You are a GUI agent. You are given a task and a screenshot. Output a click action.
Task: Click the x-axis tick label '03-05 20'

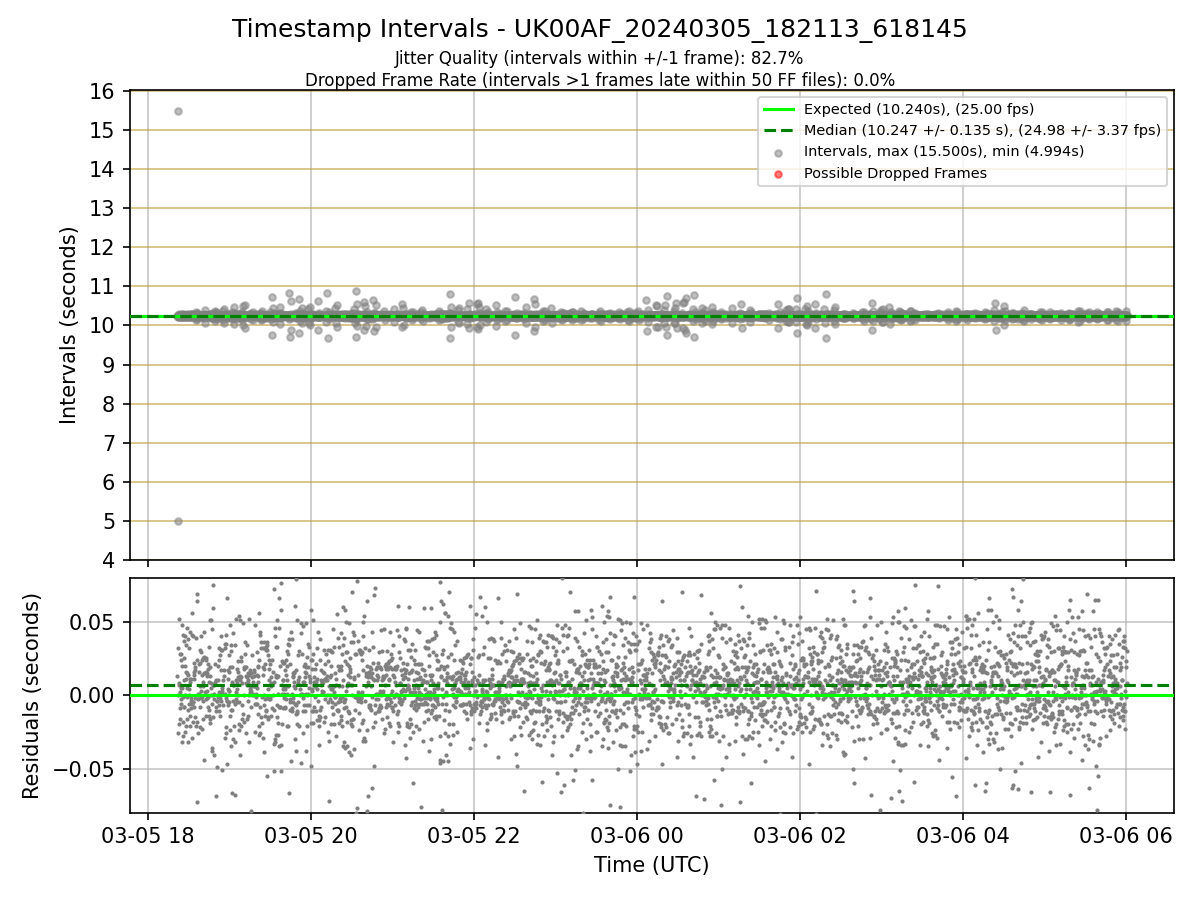click(311, 835)
